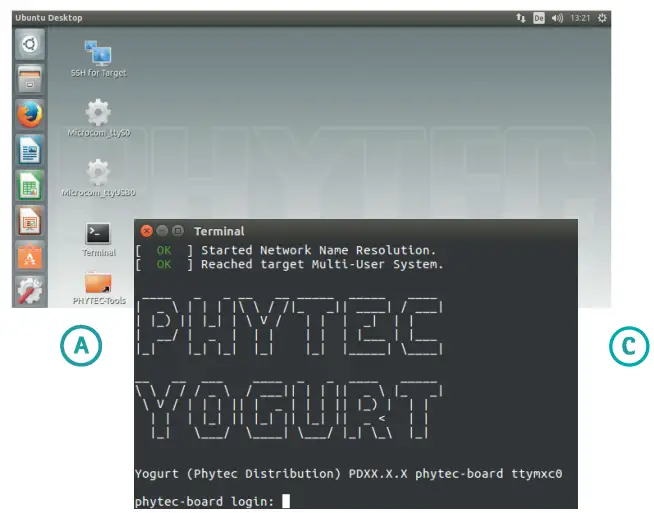Open the Ubuntu Dash home launcher
This screenshot has width=654, height=513.
(x=30, y=44)
